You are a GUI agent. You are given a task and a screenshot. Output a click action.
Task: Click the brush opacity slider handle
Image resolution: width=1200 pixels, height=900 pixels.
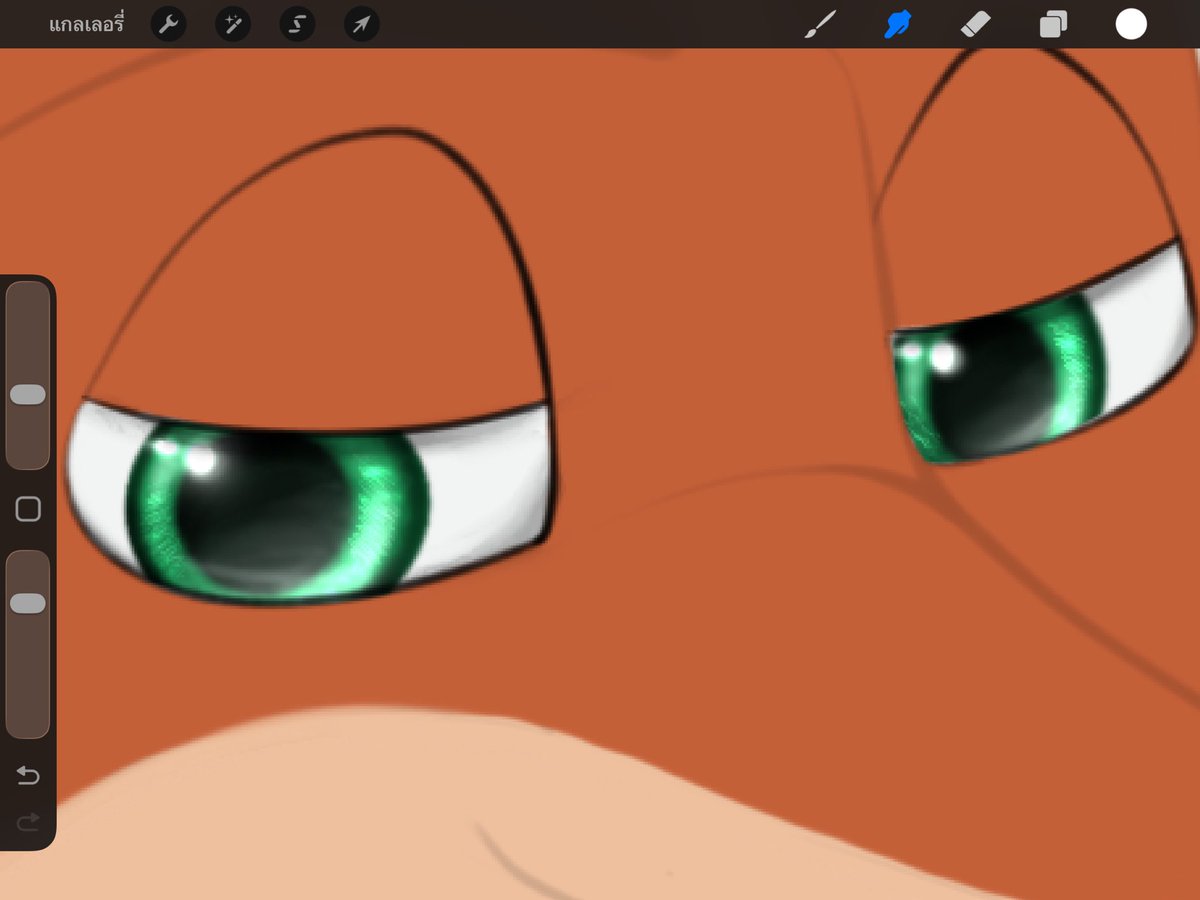click(28, 603)
